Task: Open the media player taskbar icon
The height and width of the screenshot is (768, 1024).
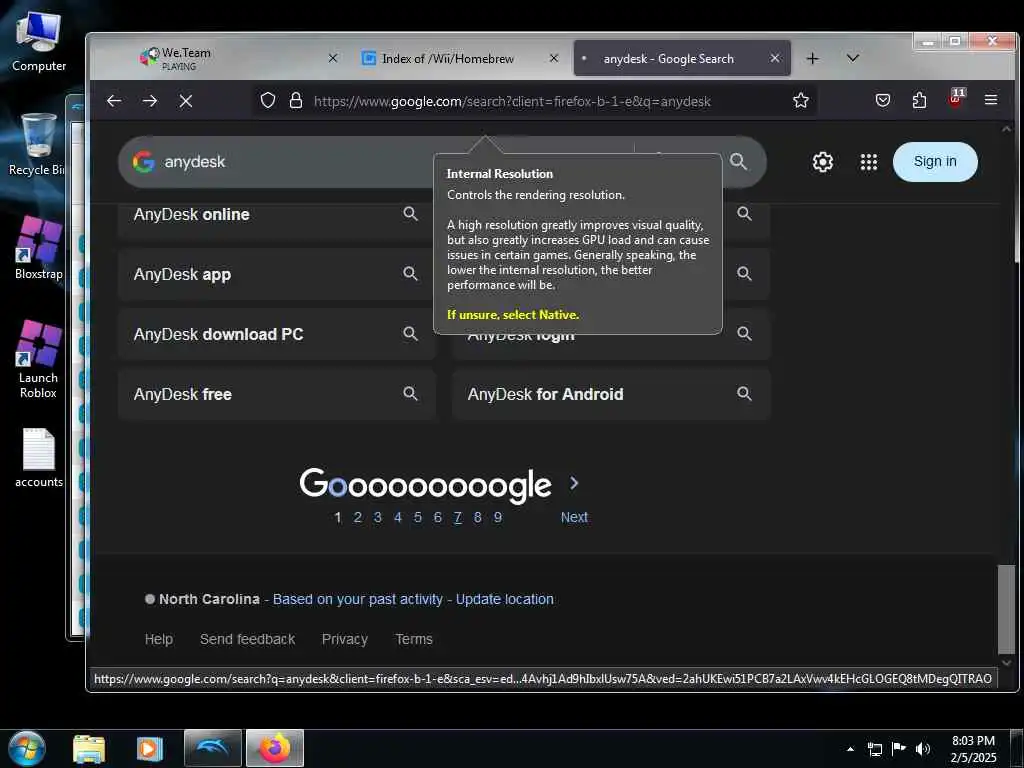Action: (150, 749)
